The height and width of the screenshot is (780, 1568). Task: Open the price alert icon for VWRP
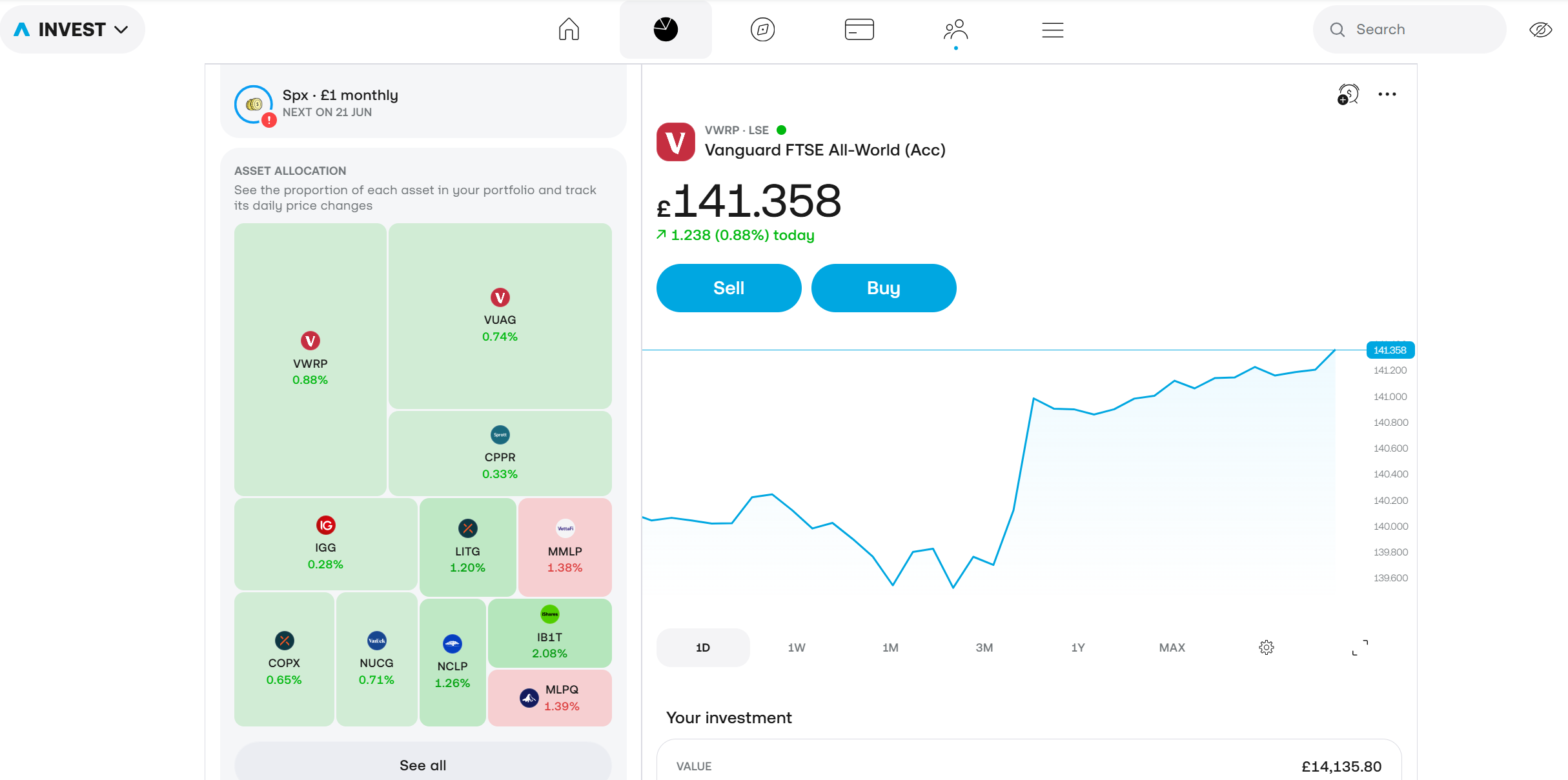1348,94
